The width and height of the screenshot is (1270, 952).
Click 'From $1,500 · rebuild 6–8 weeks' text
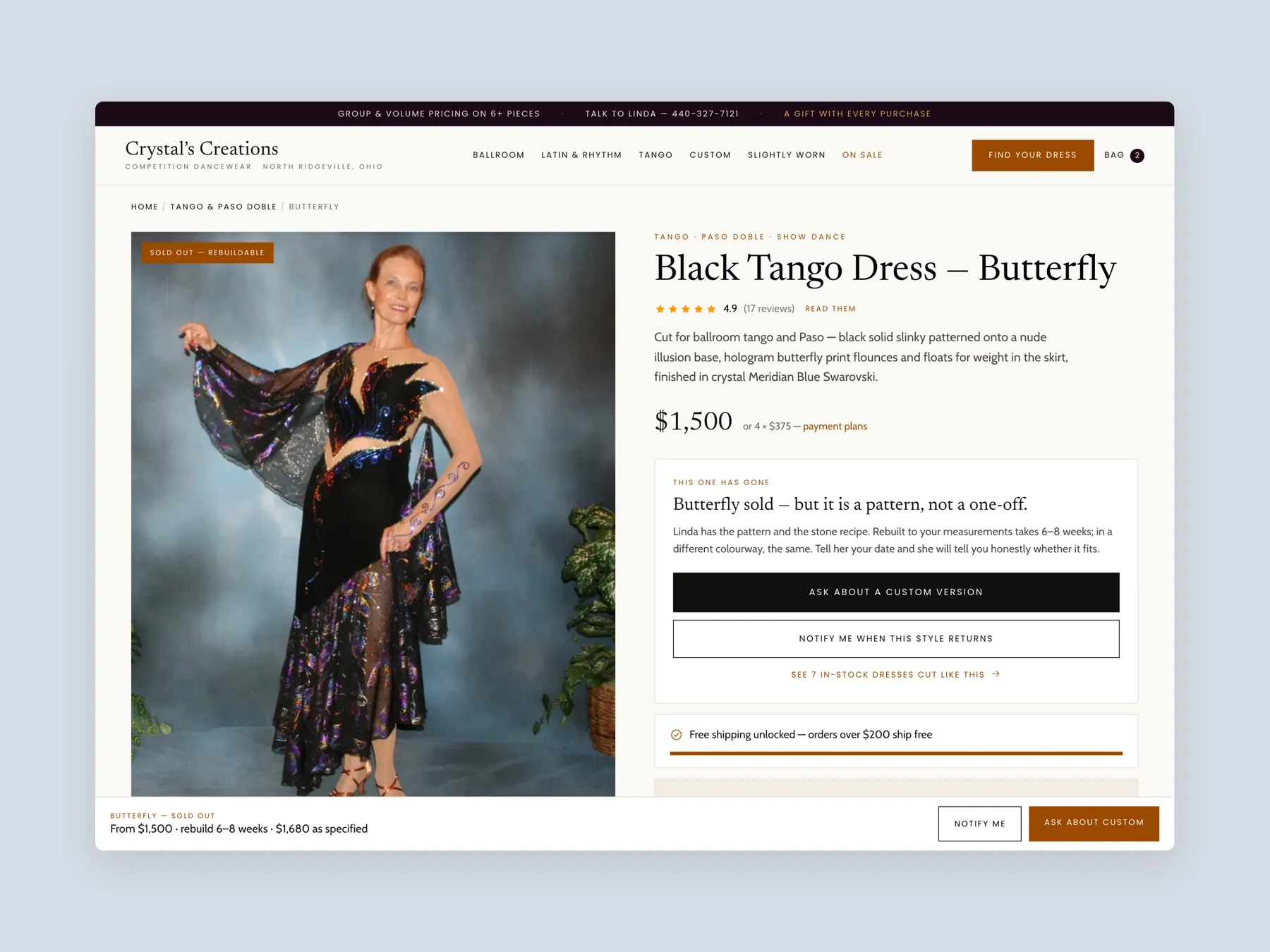(x=238, y=829)
